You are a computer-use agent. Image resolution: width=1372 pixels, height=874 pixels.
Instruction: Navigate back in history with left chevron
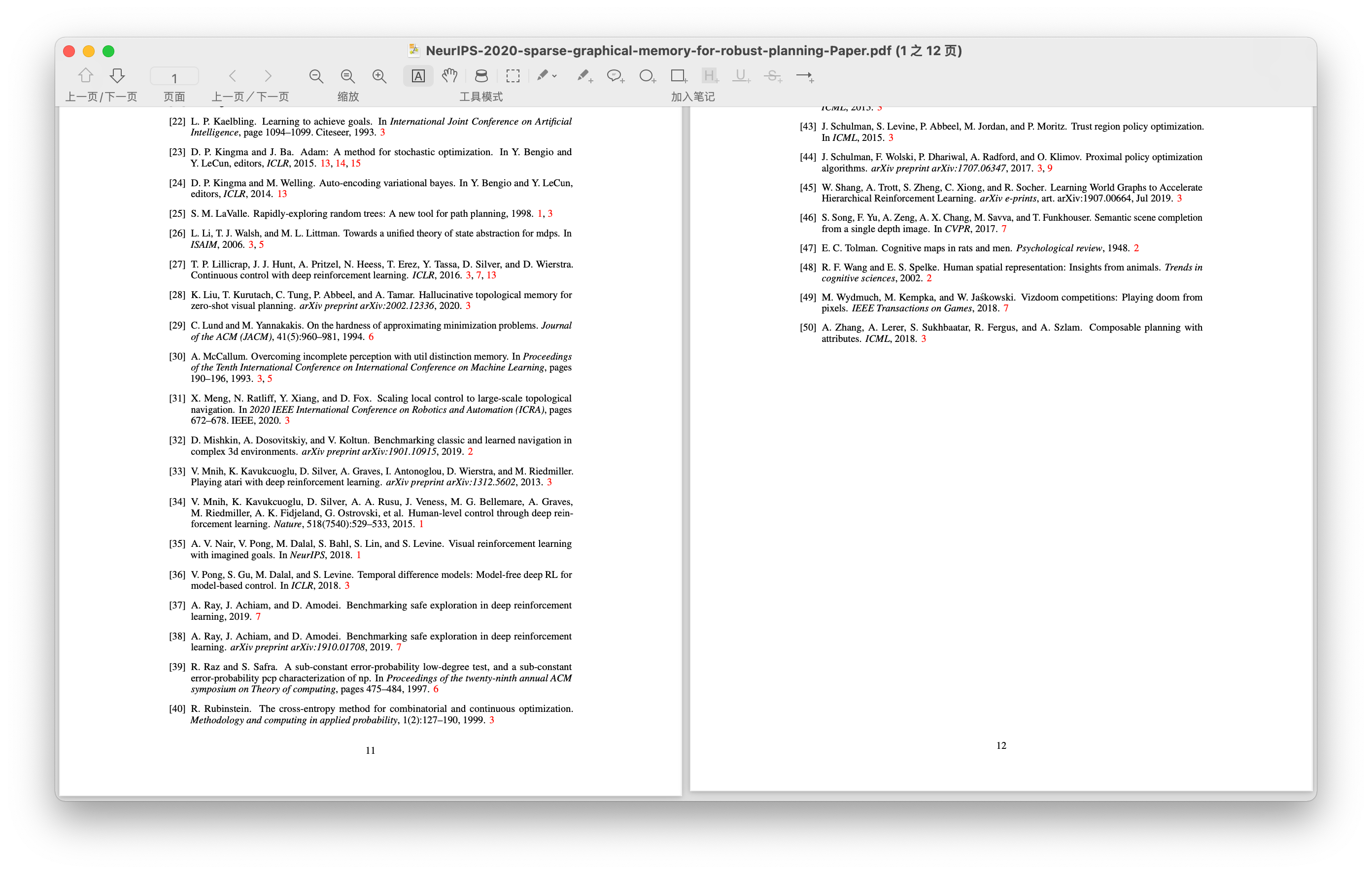tap(233, 76)
